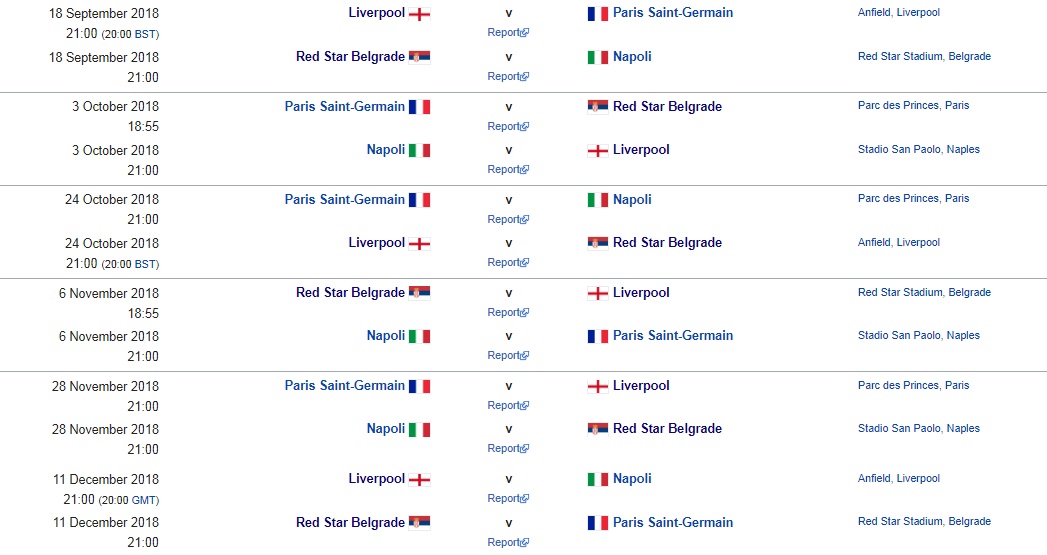The image size is (1047, 555).
Task: Open Report link for Liverpool v Paris Saint-Germain, 18 September
Action: tap(504, 33)
